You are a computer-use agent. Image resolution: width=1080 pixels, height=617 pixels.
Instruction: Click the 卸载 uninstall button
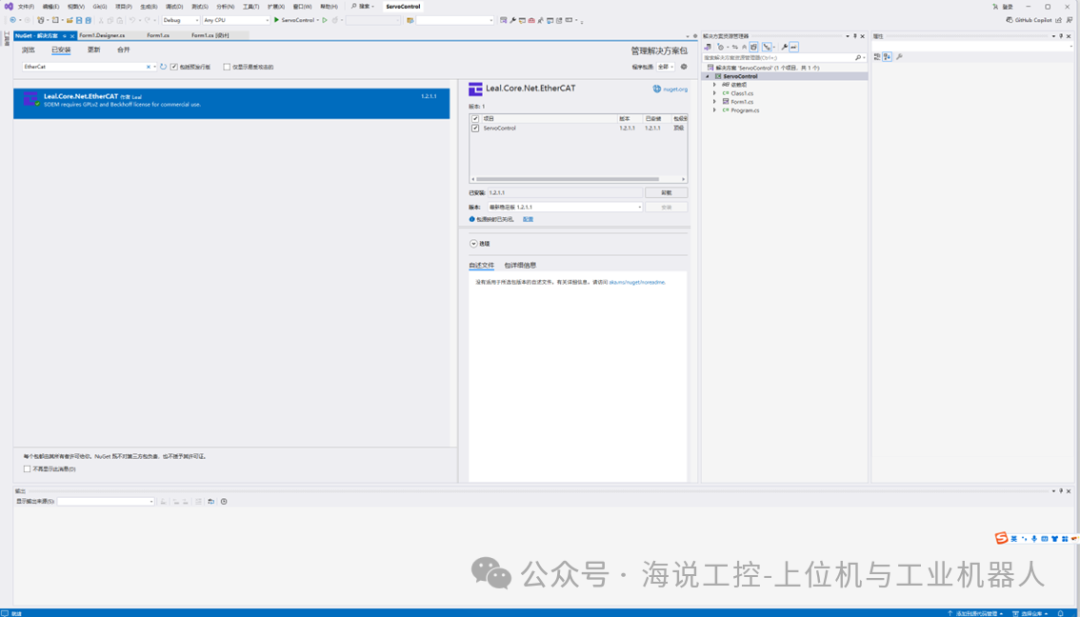(x=666, y=192)
